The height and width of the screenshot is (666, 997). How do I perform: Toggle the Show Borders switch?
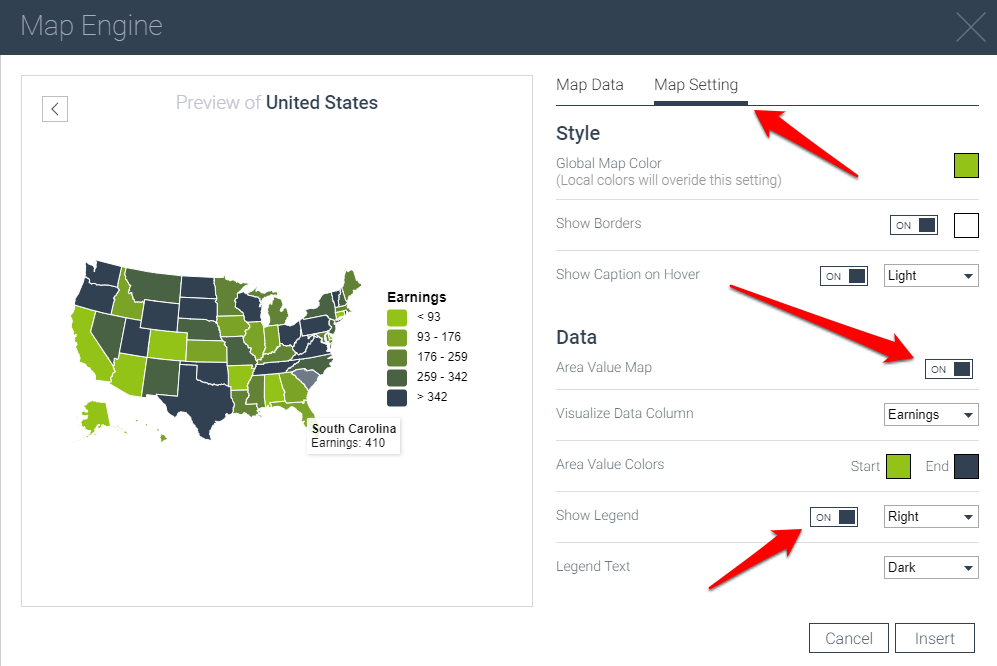914,225
